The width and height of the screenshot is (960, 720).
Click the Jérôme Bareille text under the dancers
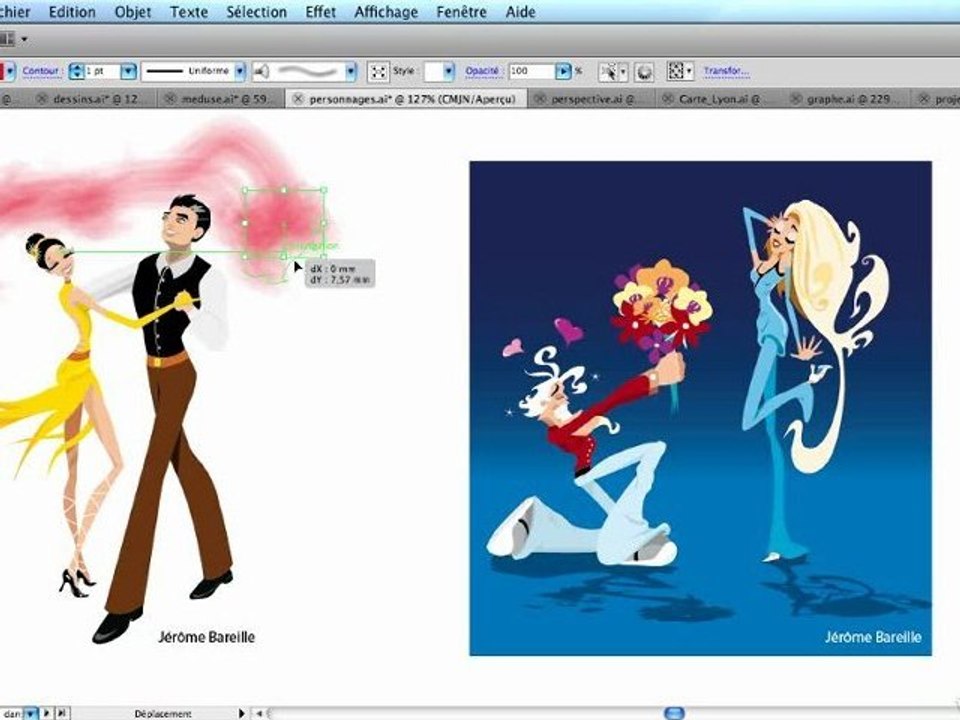[x=206, y=637]
